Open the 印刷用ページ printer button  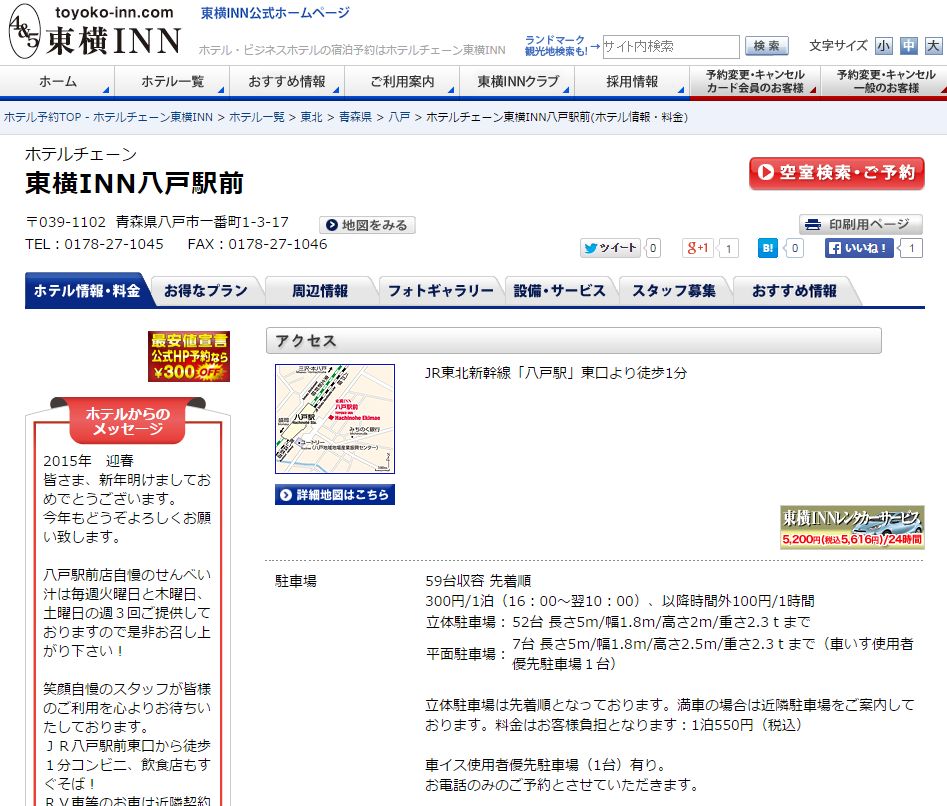click(x=861, y=225)
